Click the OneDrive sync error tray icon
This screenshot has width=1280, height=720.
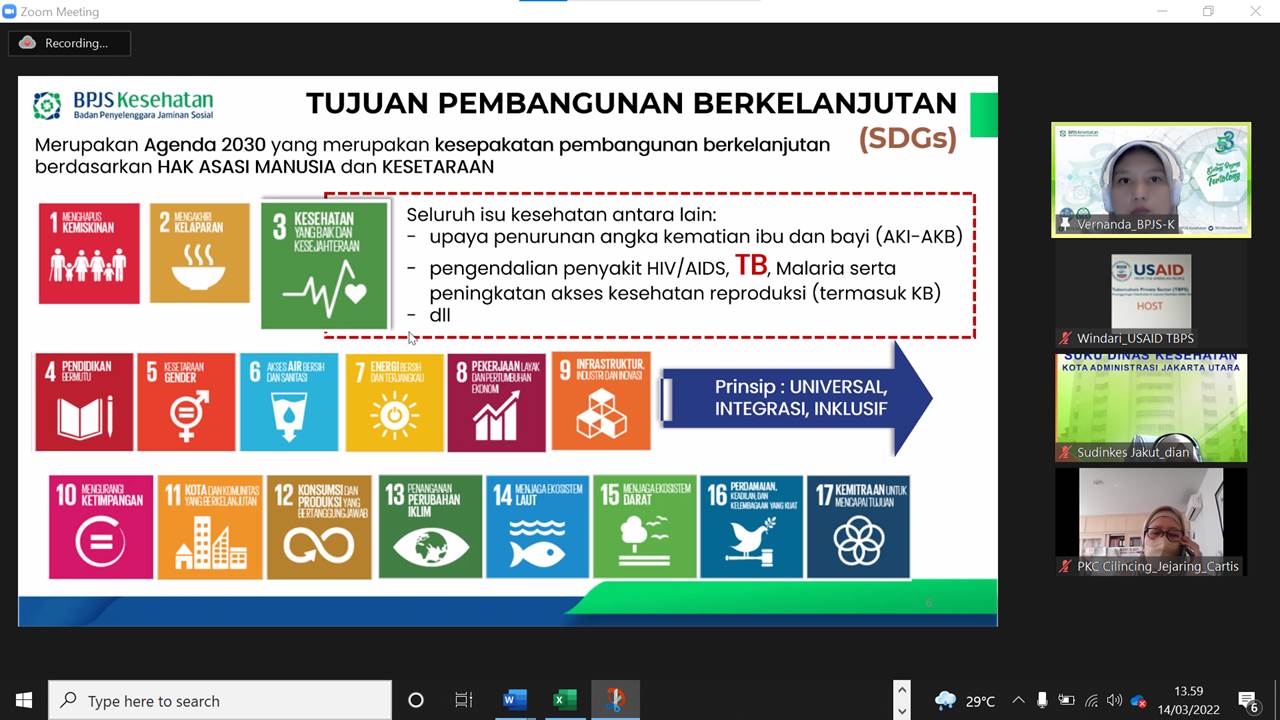click(x=1137, y=701)
